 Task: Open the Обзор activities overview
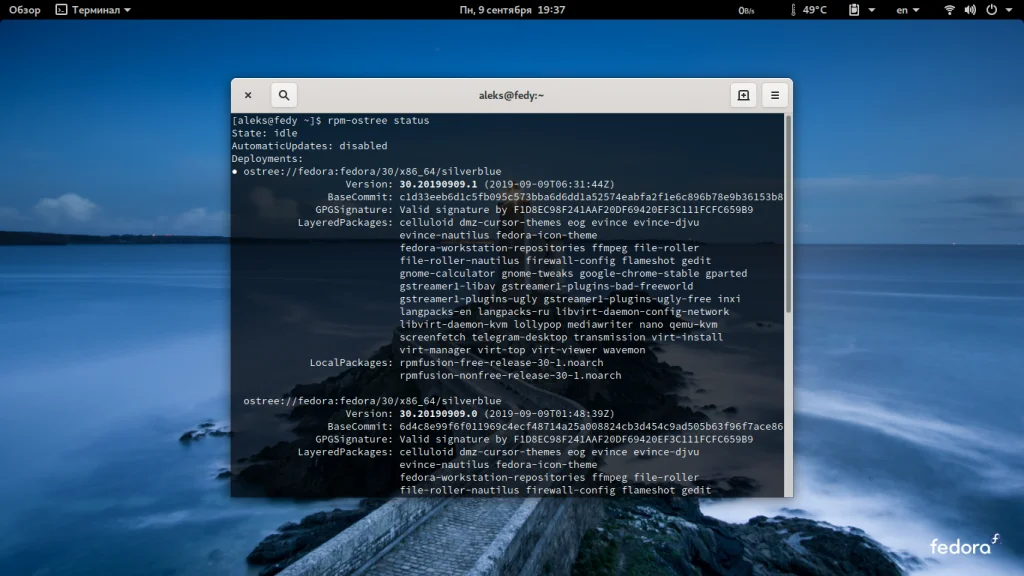tap(25, 10)
